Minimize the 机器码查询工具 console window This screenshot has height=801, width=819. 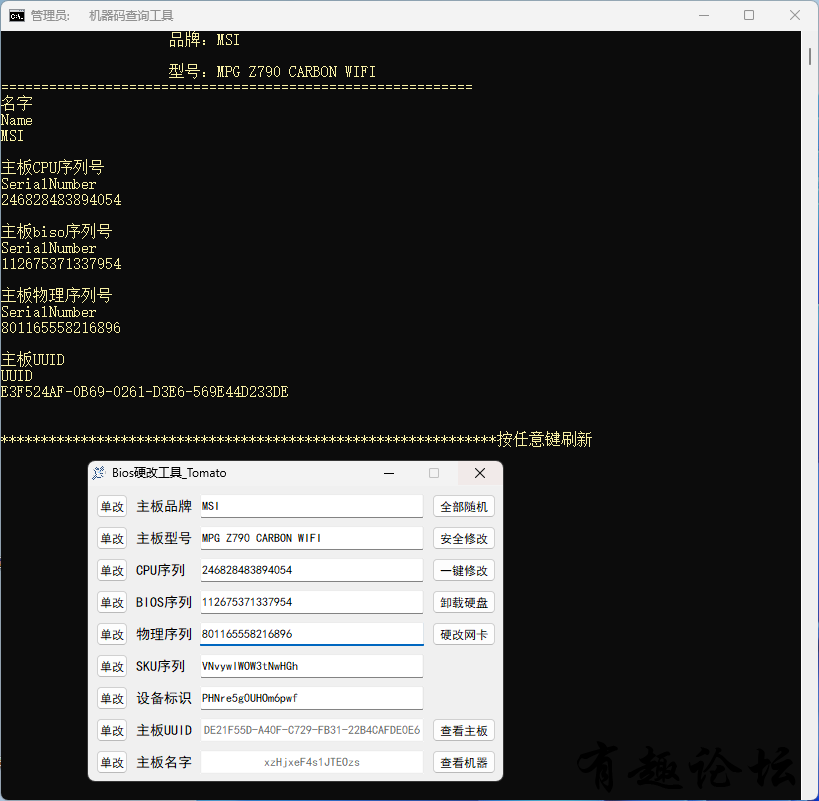coord(704,16)
